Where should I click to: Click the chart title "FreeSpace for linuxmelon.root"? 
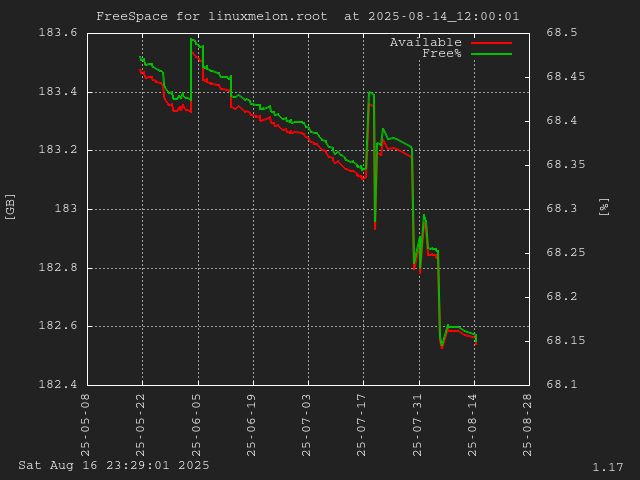tap(211, 16)
